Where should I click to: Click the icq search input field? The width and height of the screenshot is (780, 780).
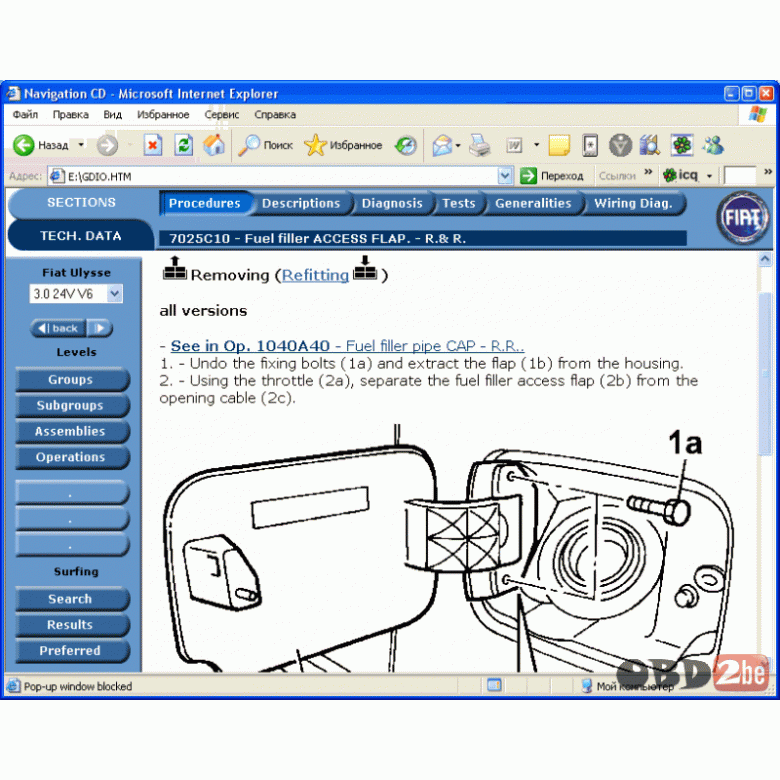[x=739, y=176]
